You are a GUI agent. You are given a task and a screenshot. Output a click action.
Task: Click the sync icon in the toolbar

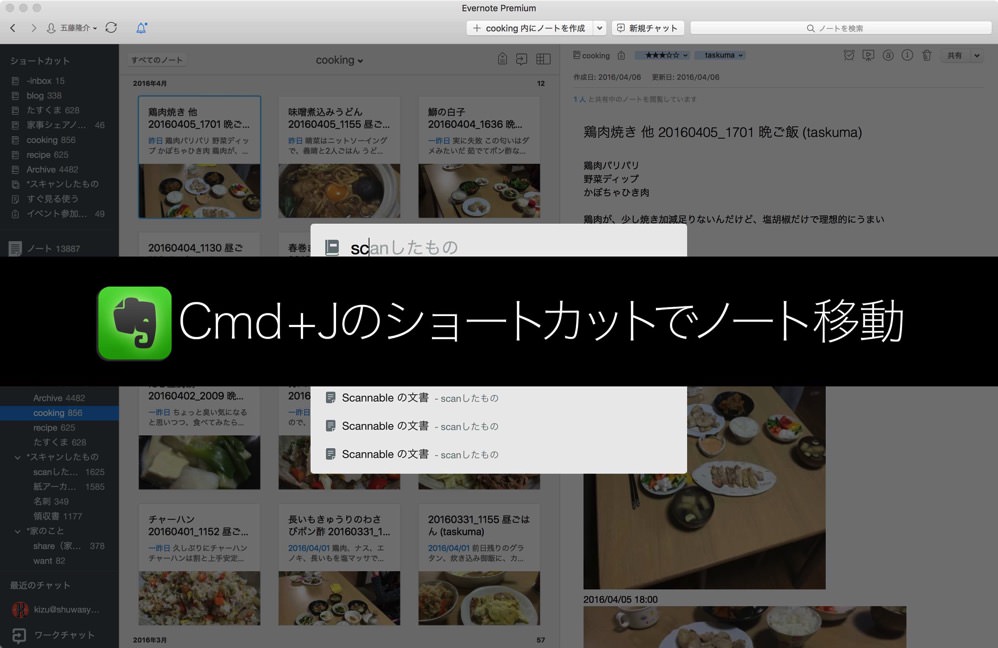(111, 28)
